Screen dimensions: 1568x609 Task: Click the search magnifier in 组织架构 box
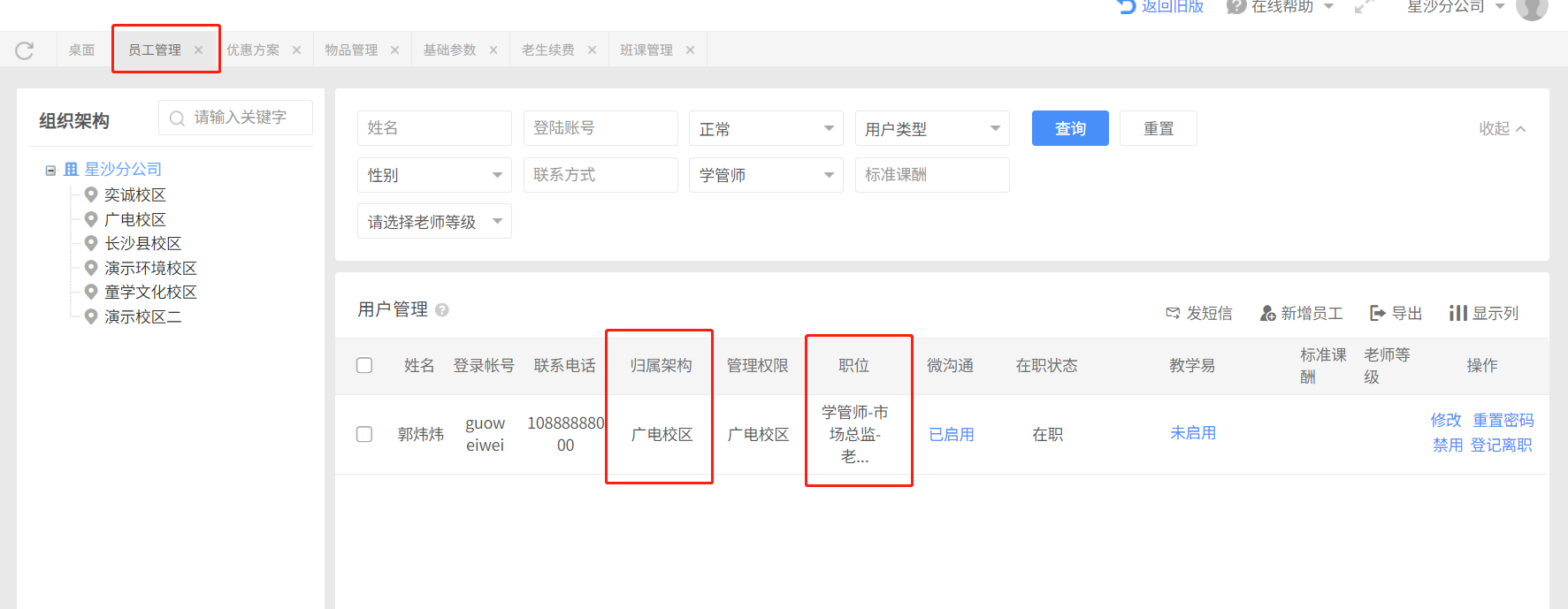coord(178,118)
